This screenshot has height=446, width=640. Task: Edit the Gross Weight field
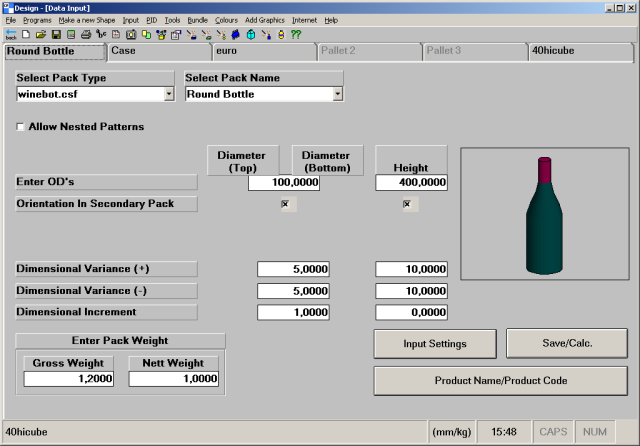click(69, 379)
